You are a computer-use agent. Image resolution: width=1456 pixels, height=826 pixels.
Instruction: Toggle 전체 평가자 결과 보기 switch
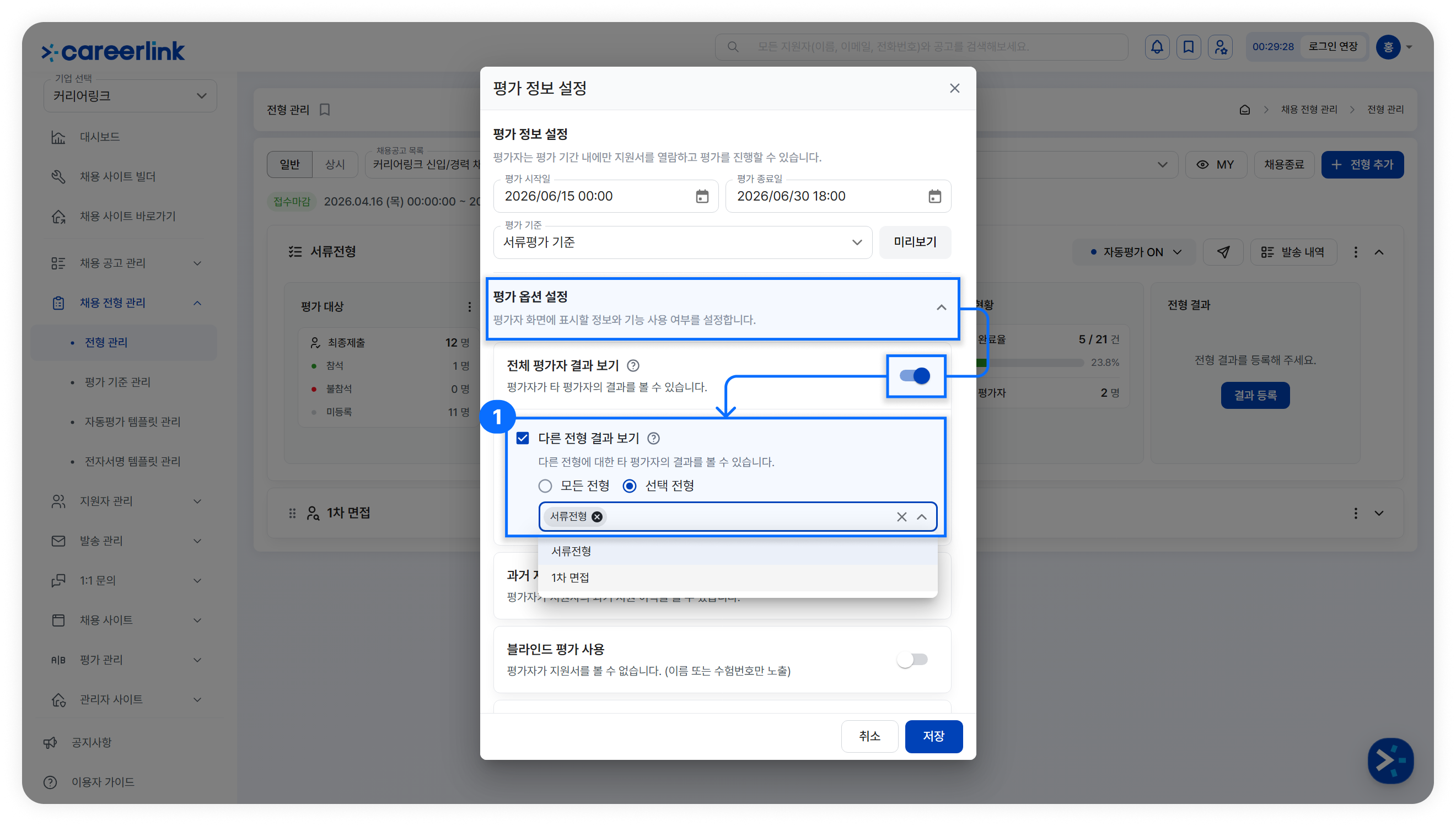914,376
